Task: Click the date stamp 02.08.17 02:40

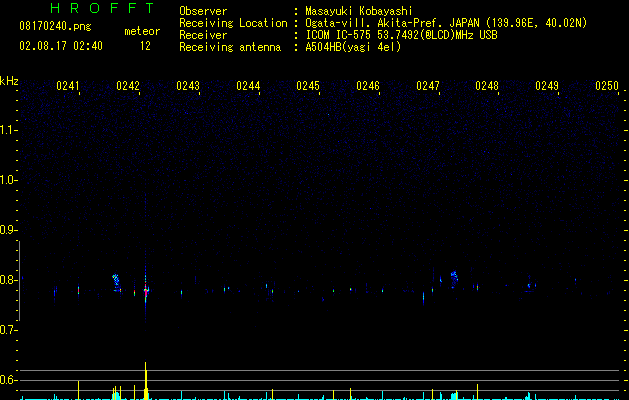Action: pos(61,46)
